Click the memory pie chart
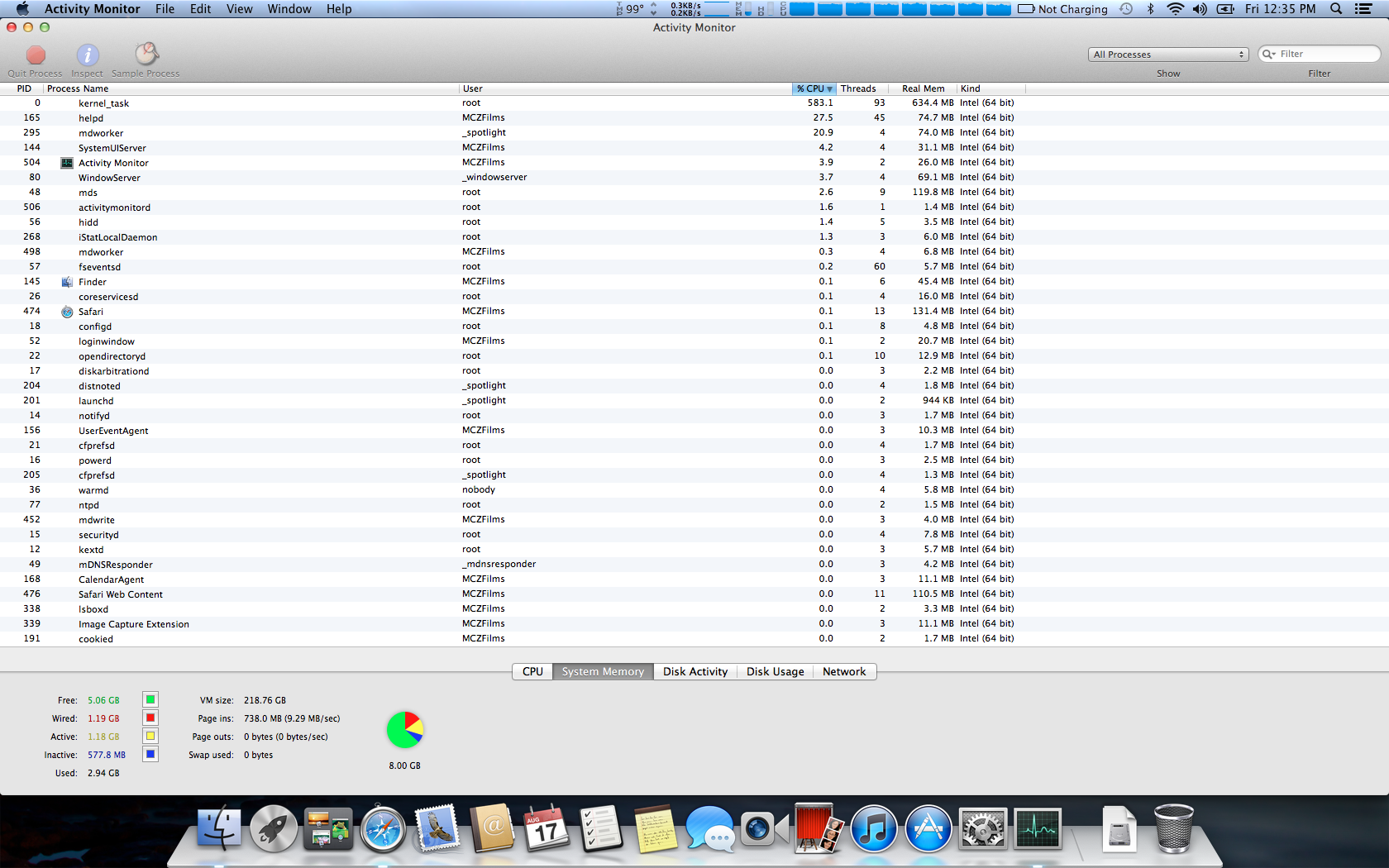The image size is (1389, 868). pyautogui.click(x=405, y=730)
